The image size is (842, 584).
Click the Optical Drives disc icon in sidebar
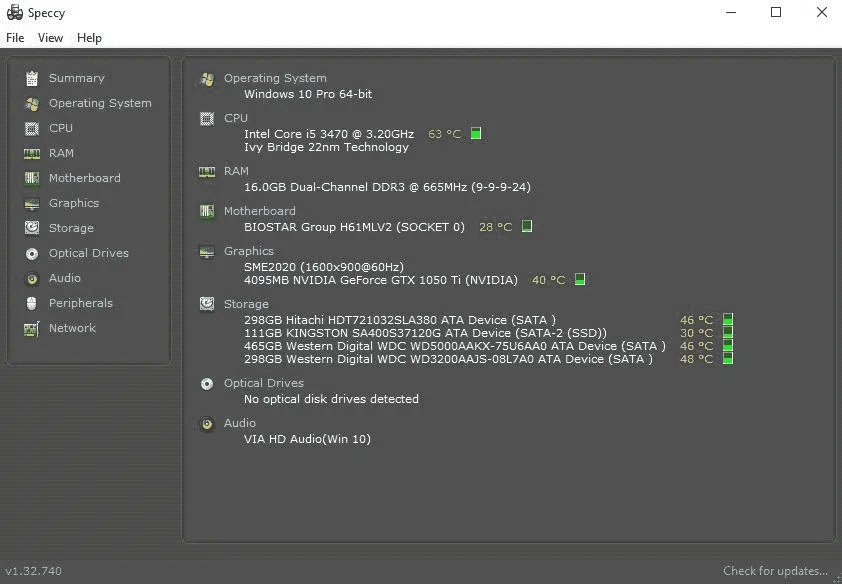[32, 253]
